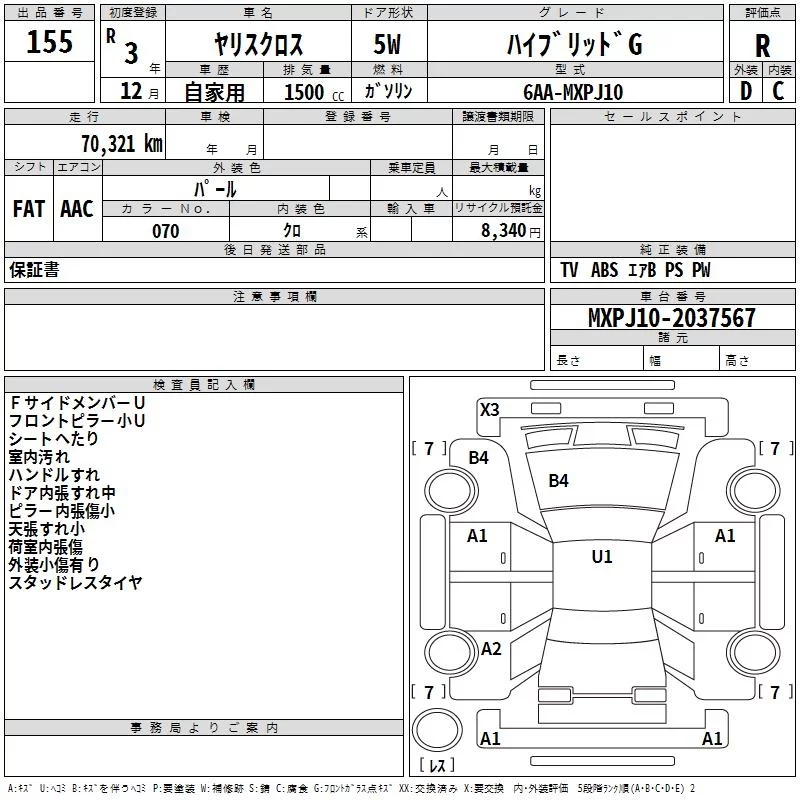Click the X3 damage mark on front bumper

point(489,410)
